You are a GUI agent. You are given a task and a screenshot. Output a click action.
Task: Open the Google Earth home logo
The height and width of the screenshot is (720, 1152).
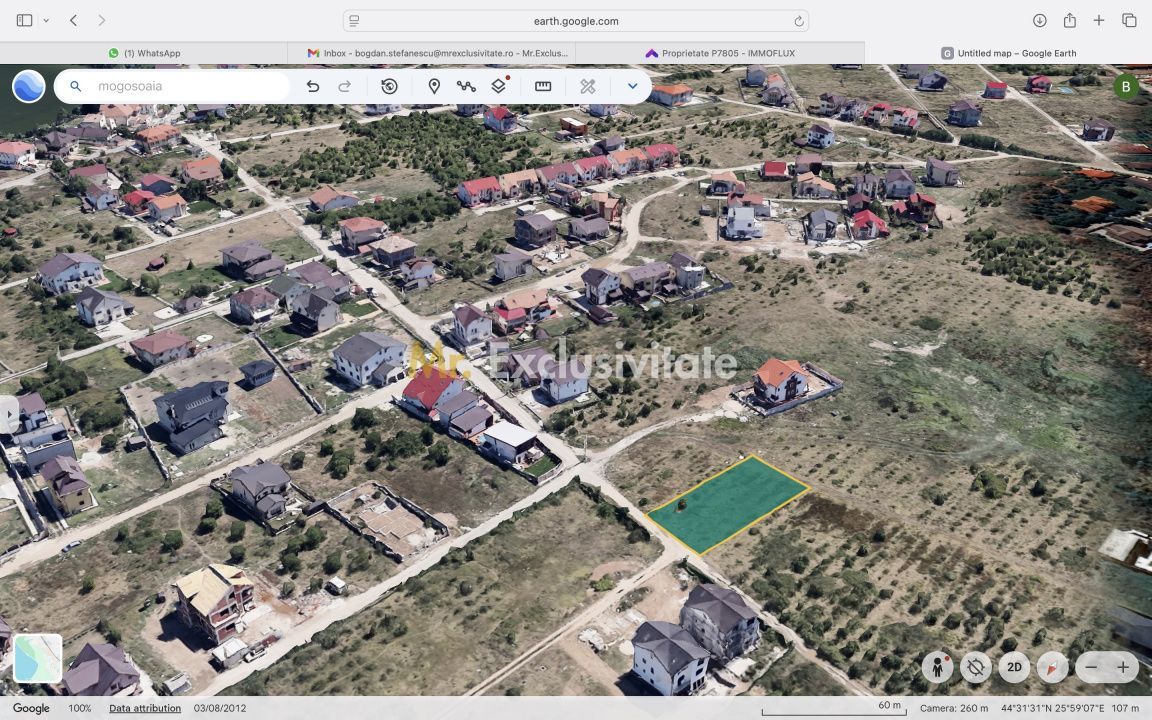click(x=29, y=86)
